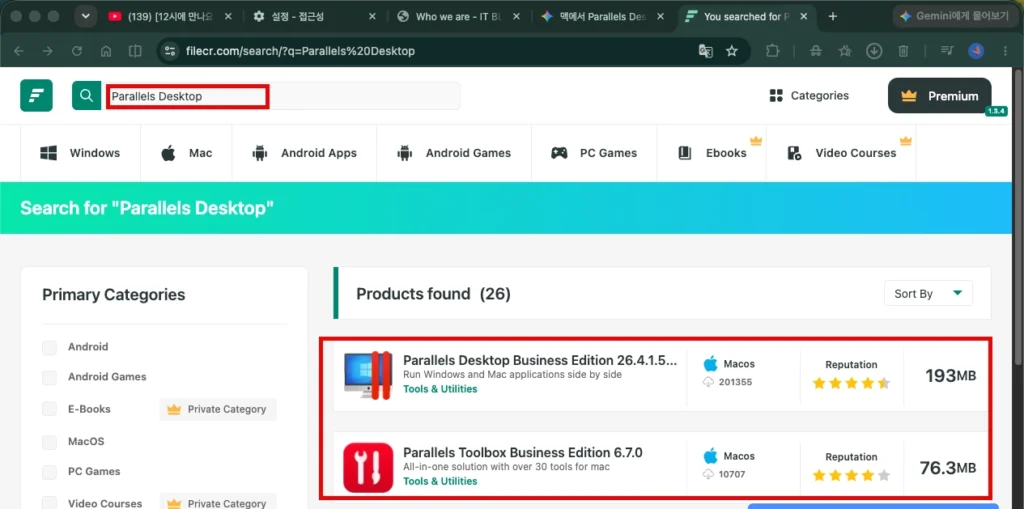The image size is (1024, 509).
Task: Check the PC Games filter checkbox
Action: (x=50, y=472)
